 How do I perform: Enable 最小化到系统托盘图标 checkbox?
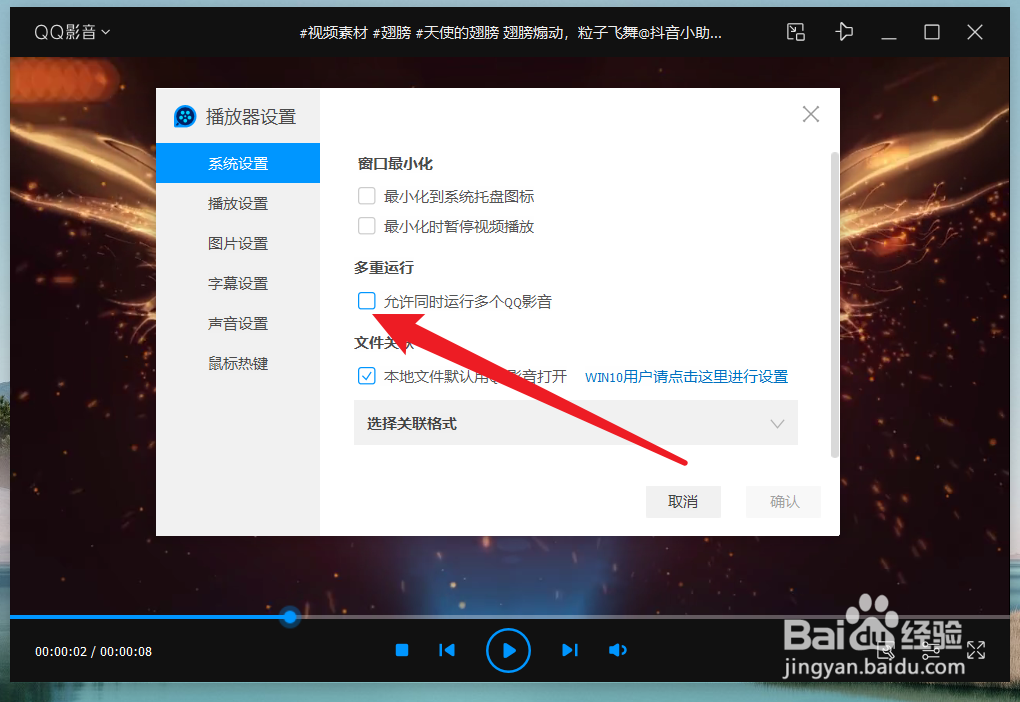click(367, 196)
